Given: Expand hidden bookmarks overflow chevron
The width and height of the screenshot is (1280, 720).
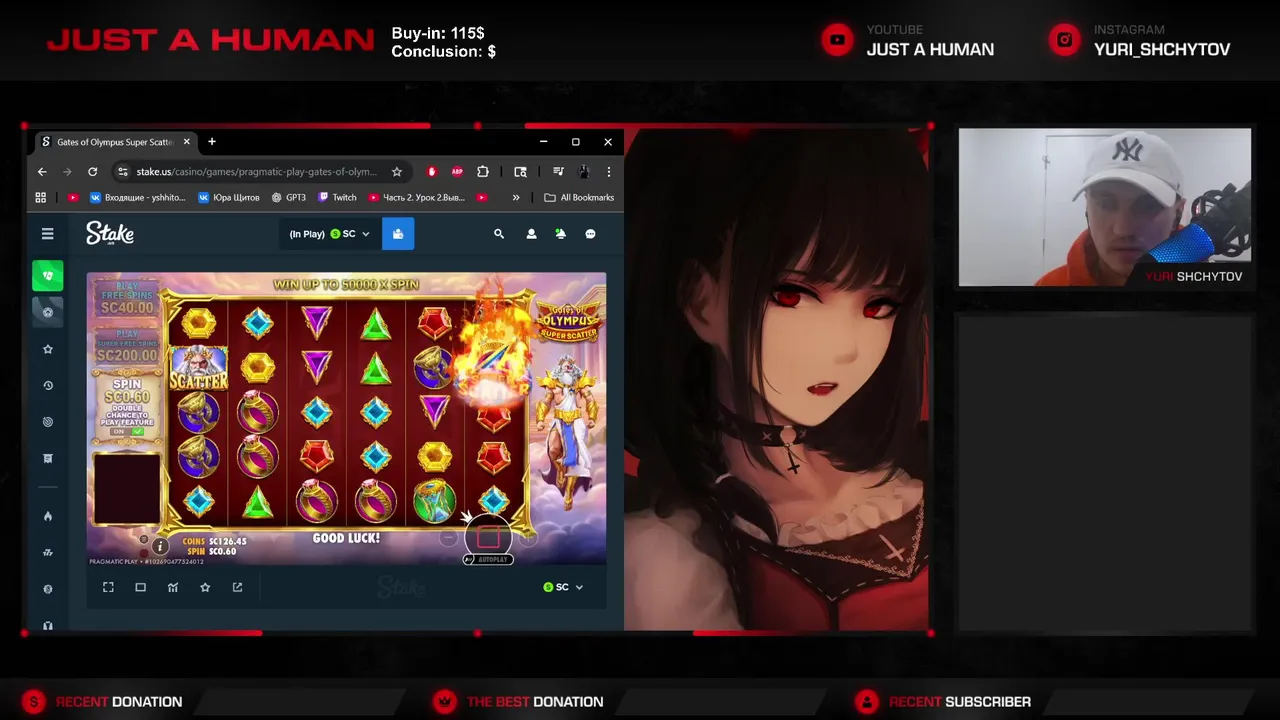Looking at the screenshot, I should click(x=516, y=198).
